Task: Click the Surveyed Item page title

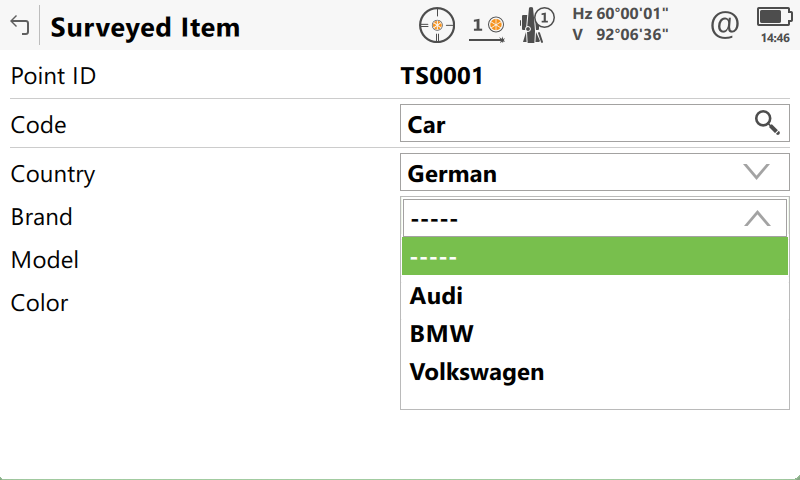Action: (x=145, y=27)
